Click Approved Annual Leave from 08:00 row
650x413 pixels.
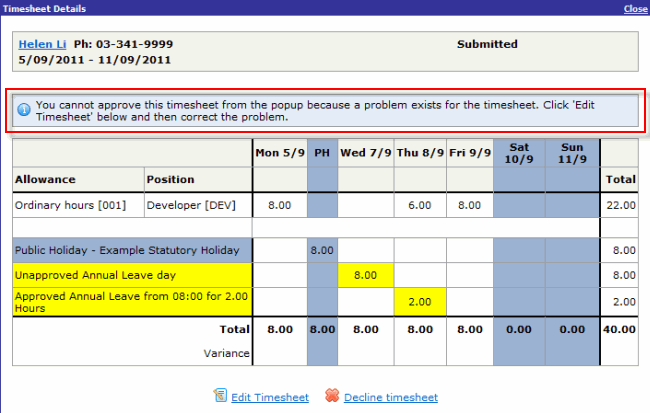(130, 301)
